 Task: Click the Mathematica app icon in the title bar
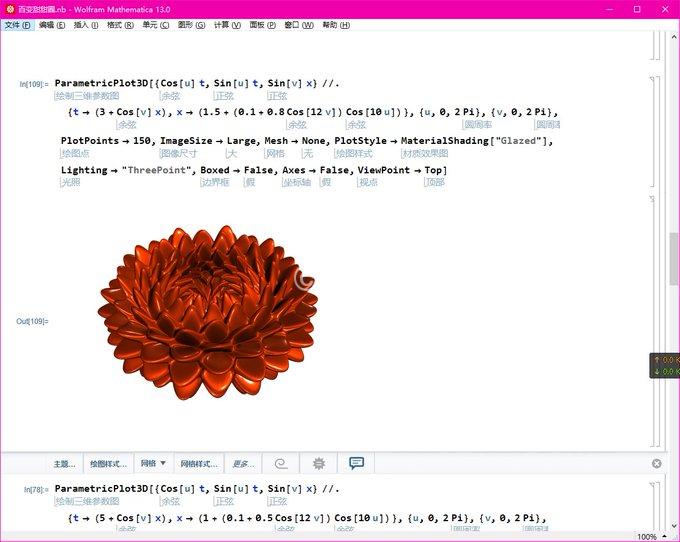click(9, 8)
